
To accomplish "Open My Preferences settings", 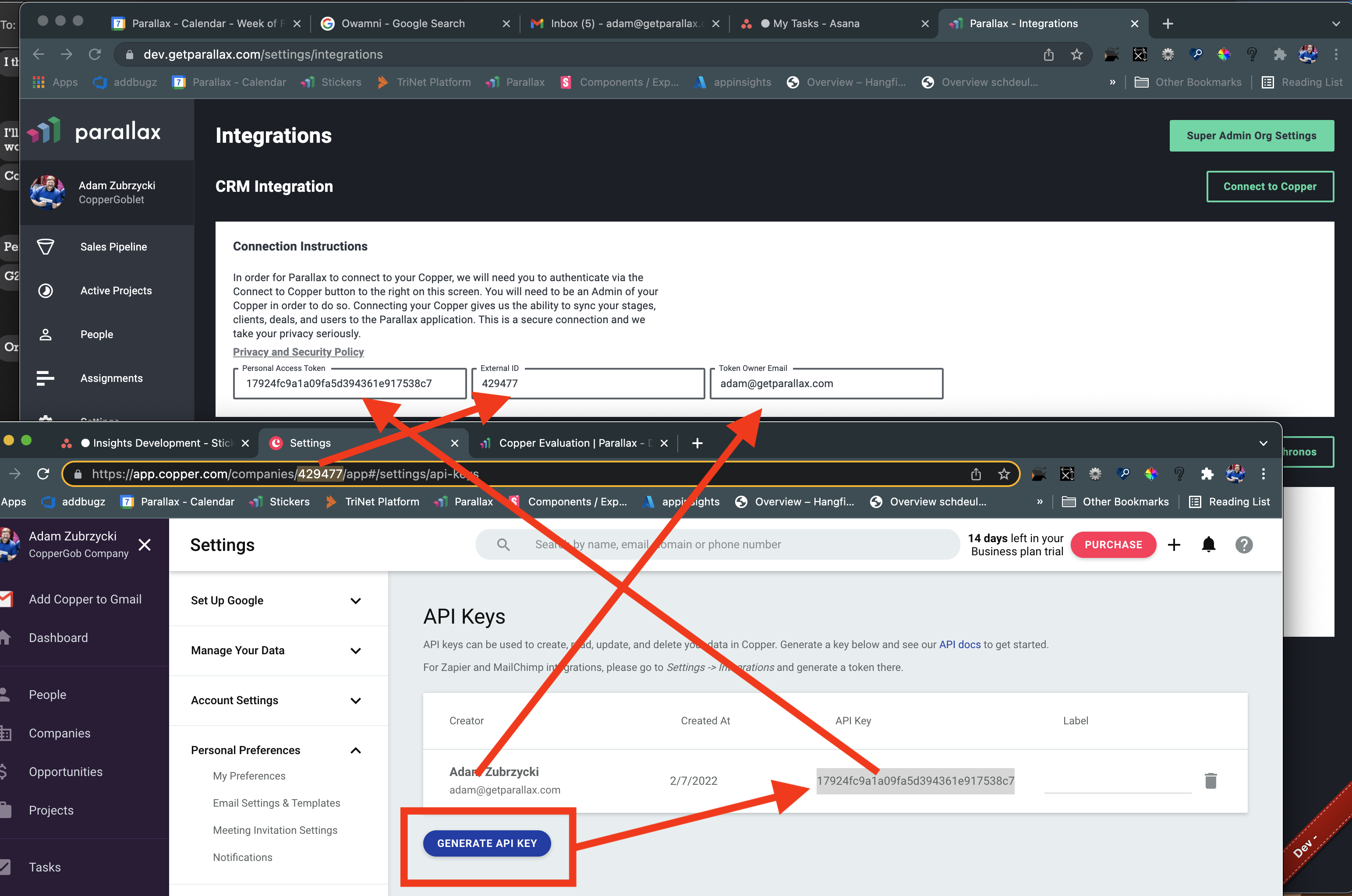I will [249, 776].
